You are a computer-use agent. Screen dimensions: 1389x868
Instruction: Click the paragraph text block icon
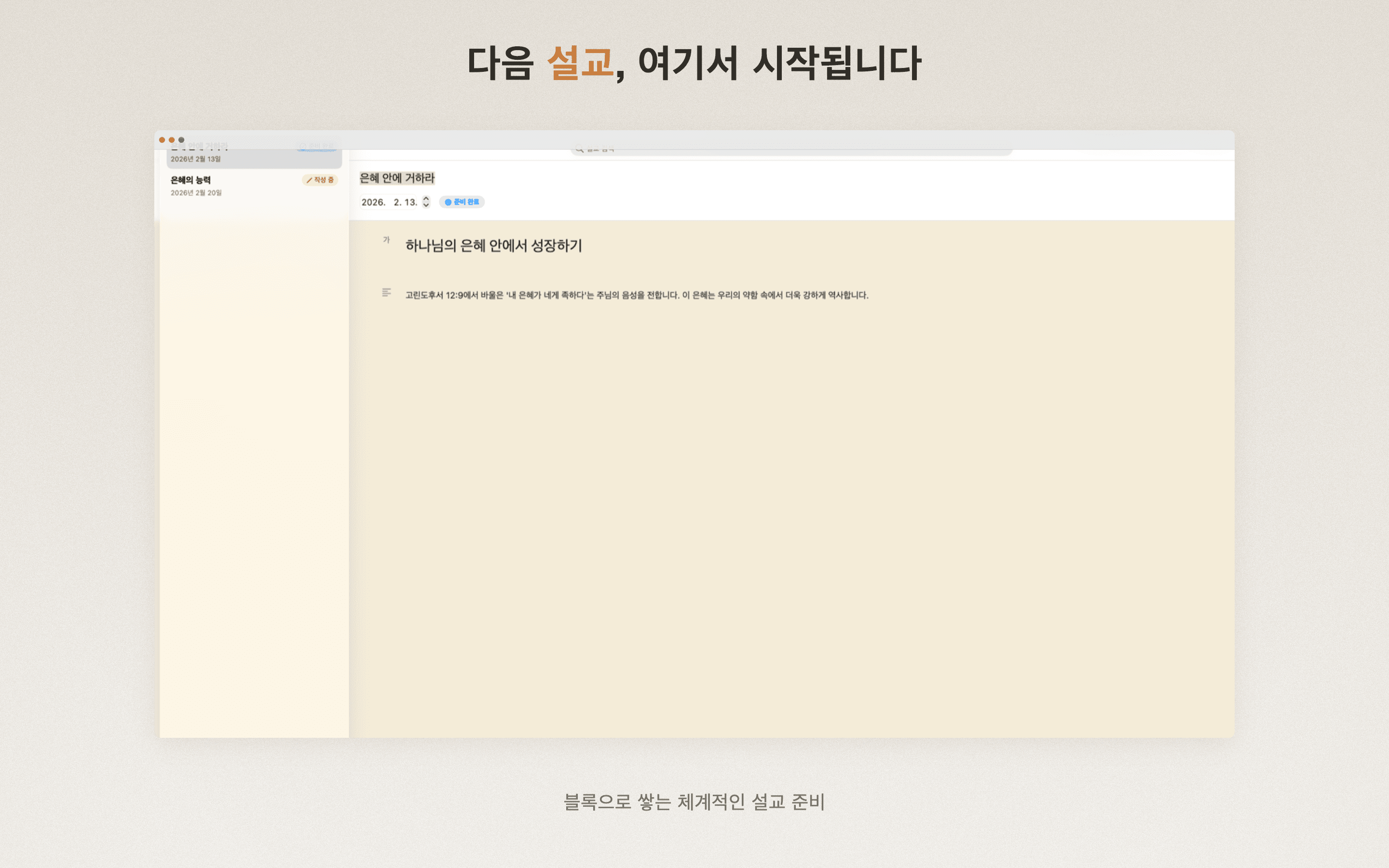[386, 293]
